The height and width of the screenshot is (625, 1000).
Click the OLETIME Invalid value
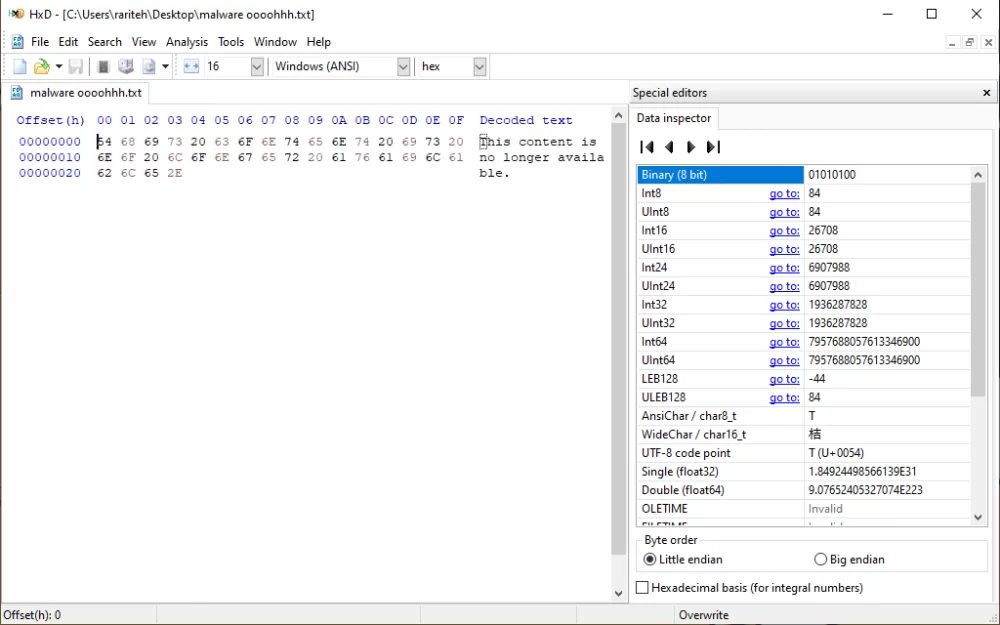tap(825, 509)
